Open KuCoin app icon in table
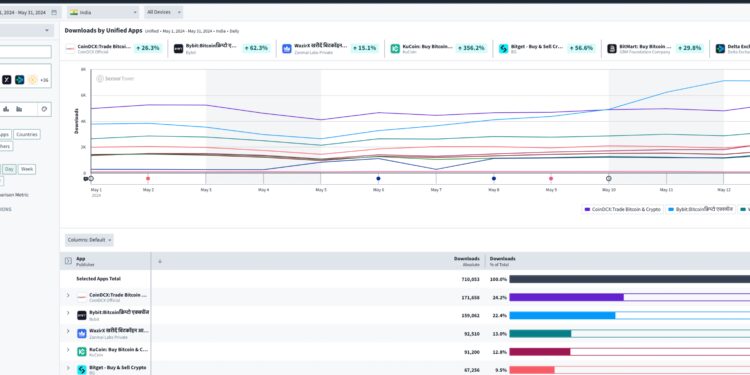This screenshot has width=750, height=375. point(82,352)
